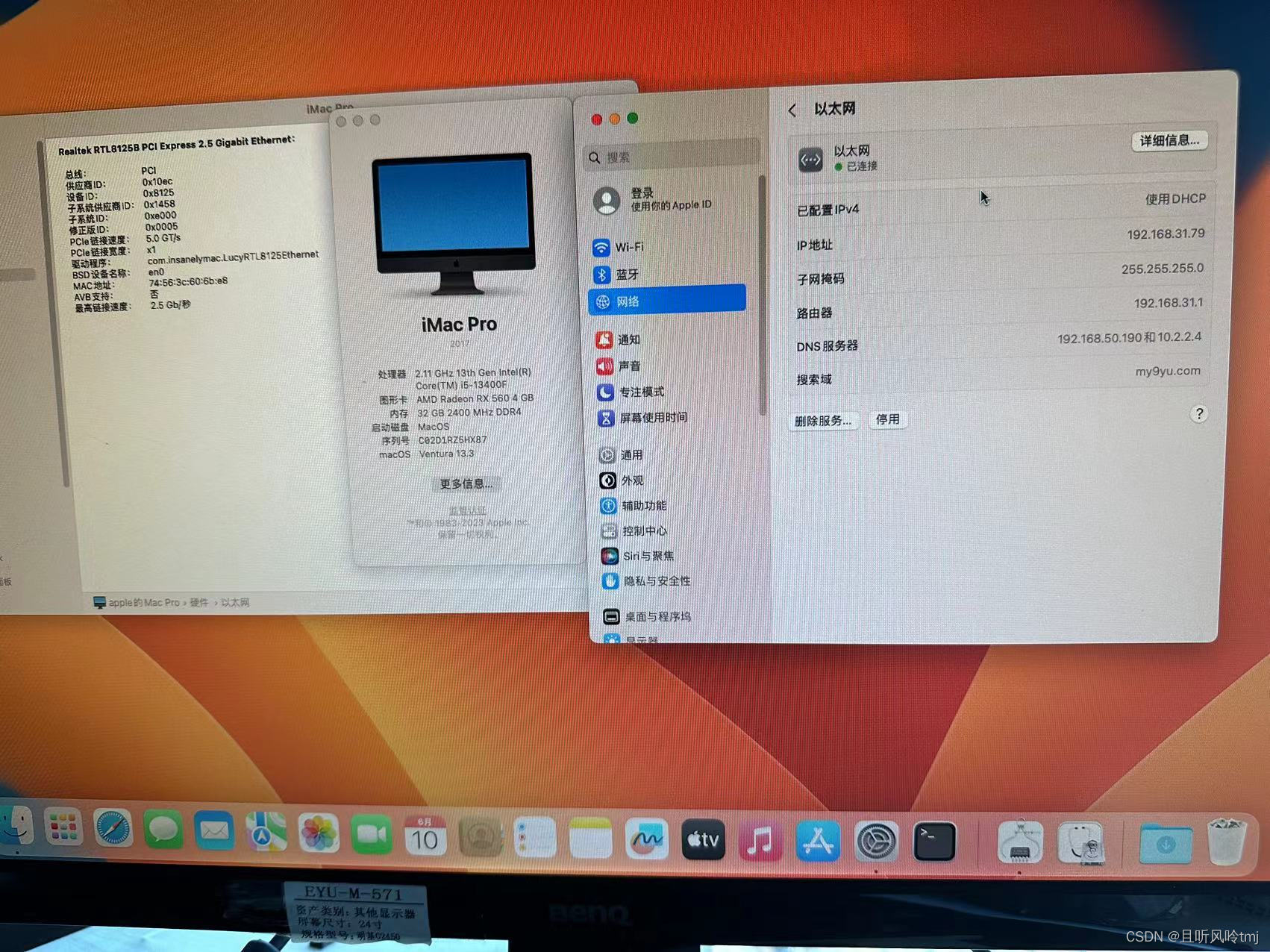Open Maps from the Dock
The width and height of the screenshot is (1270, 952).
click(x=266, y=832)
